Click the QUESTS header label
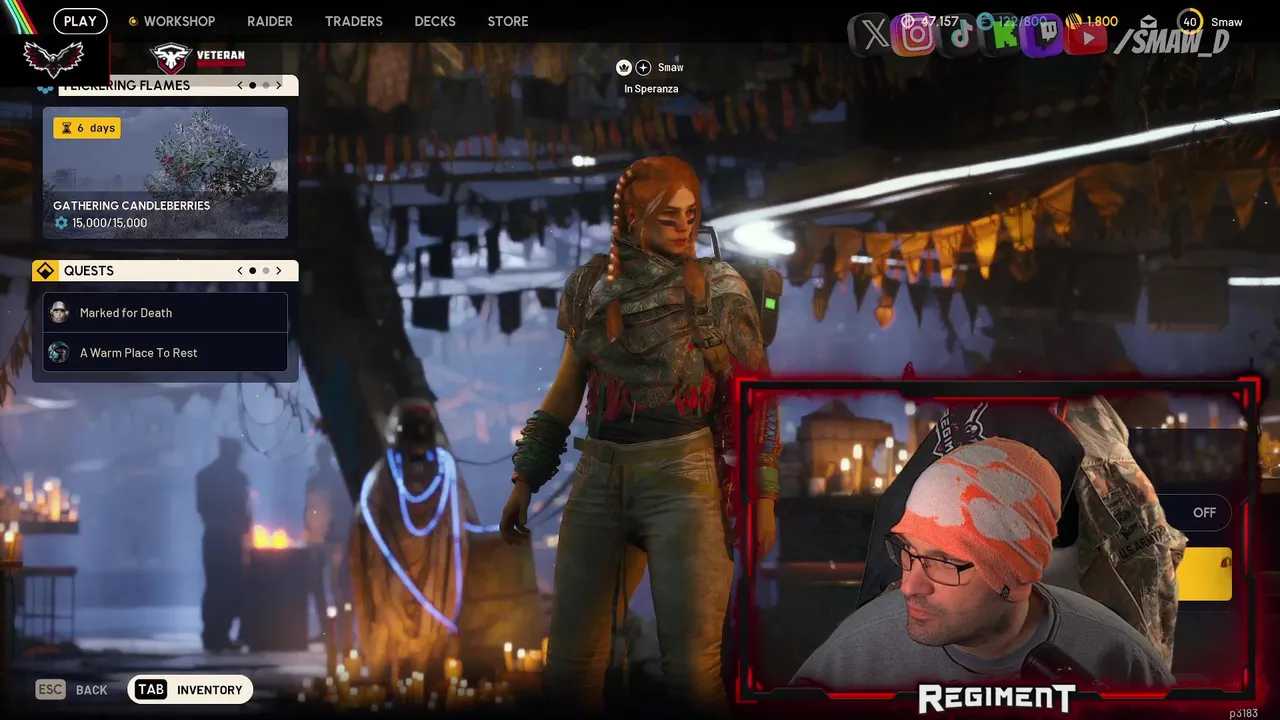1280x720 pixels. pyautogui.click(x=89, y=271)
